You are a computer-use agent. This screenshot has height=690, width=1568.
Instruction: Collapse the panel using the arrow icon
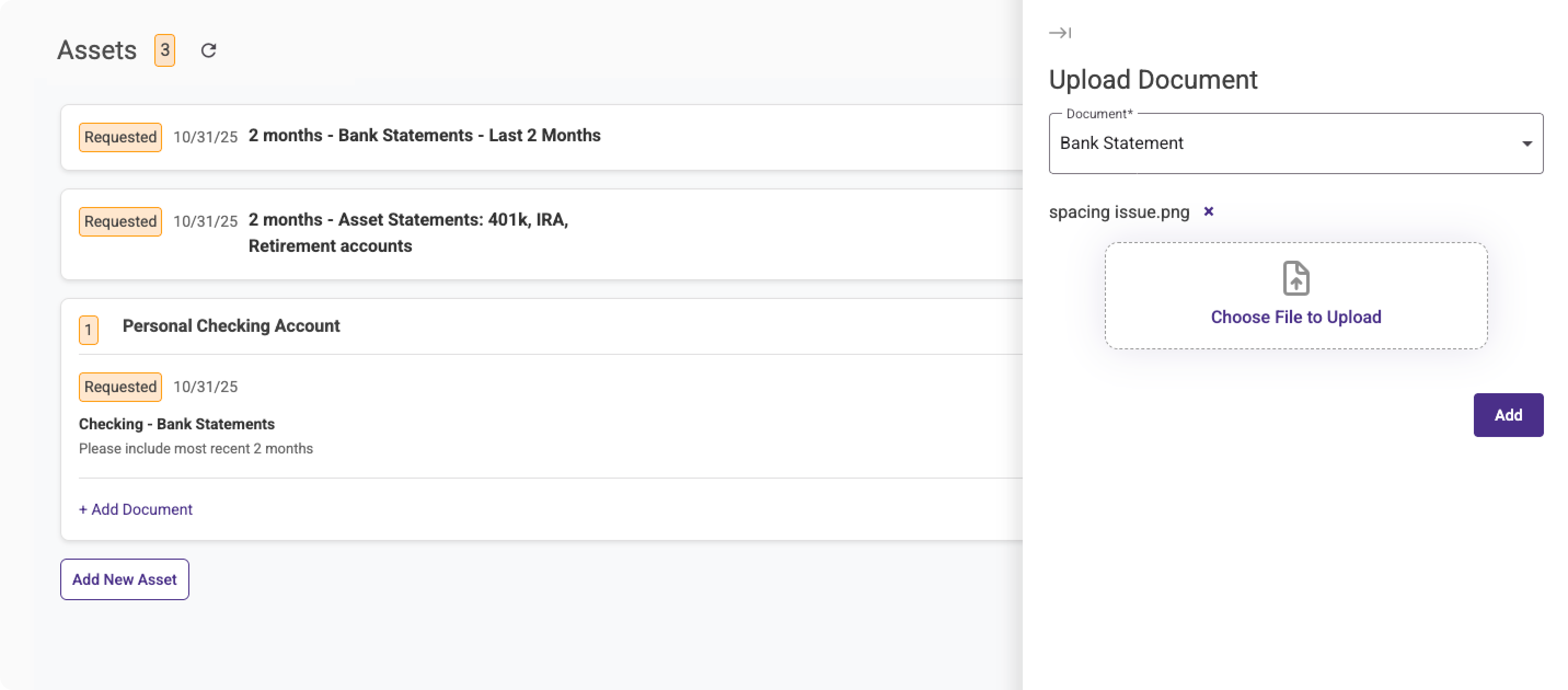pyautogui.click(x=1060, y=33)
